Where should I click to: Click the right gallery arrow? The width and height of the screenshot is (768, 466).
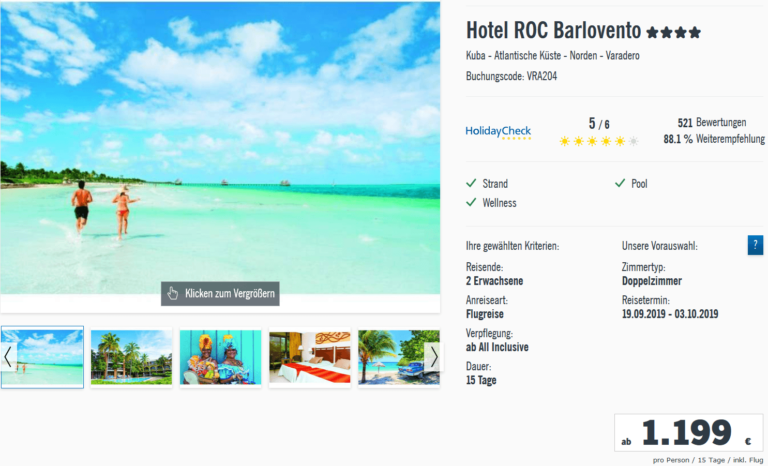[433, 357]
